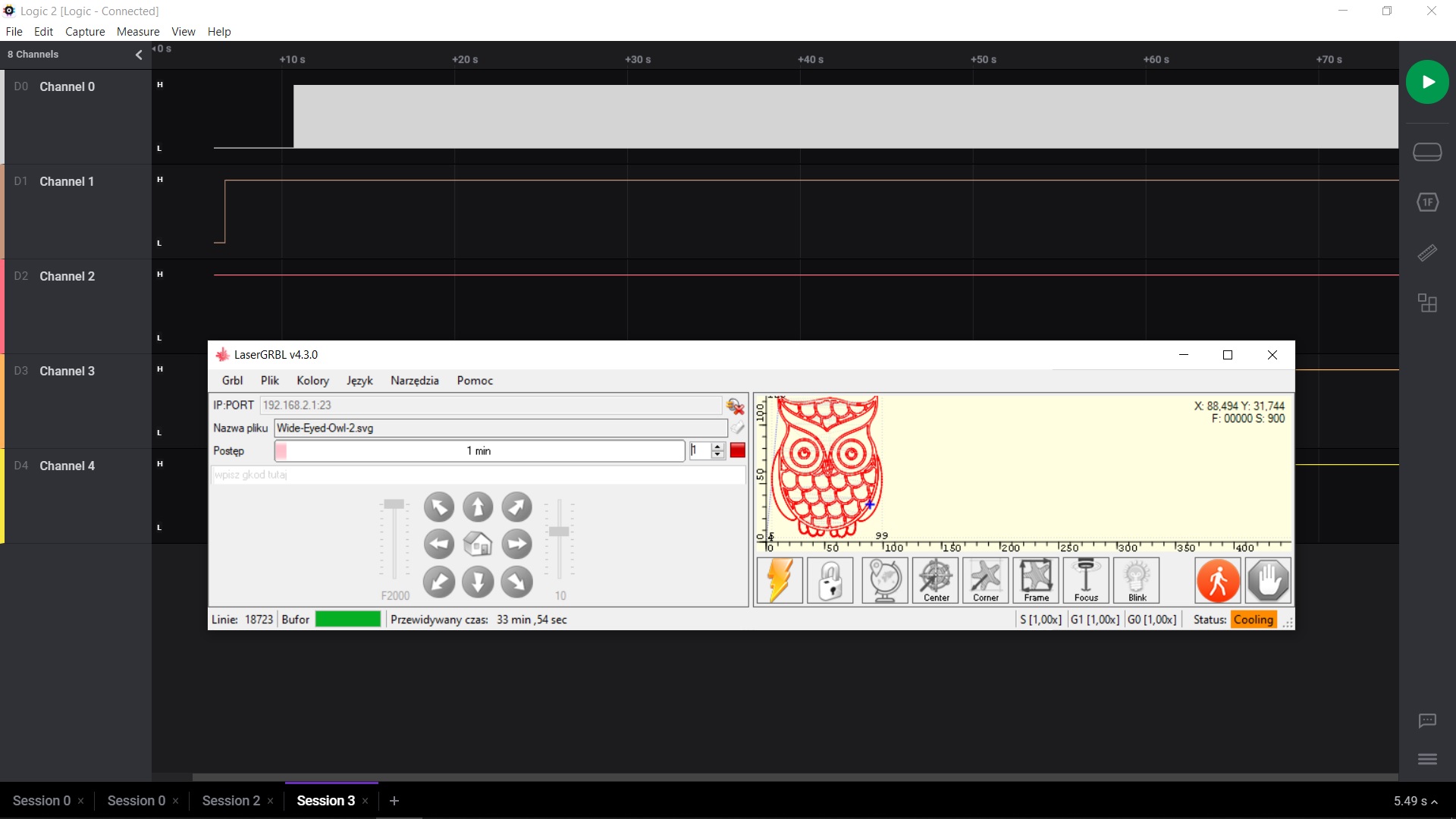This screenshot has width=1456, height=819.
Task: Drag the progress Postęp slider
Action: pos(282,450)
